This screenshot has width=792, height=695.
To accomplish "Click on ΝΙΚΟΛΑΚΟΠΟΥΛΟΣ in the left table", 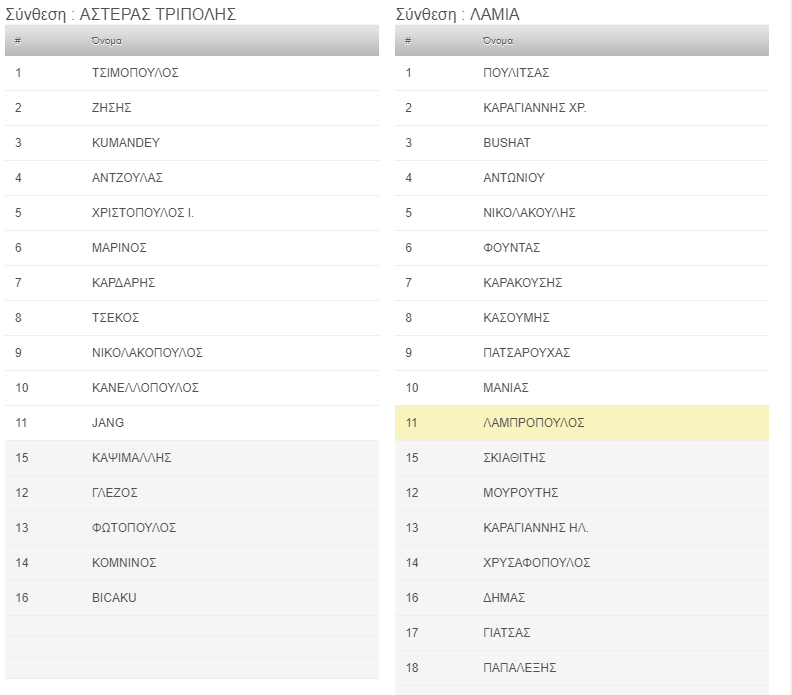I will [x=147, y=353].
